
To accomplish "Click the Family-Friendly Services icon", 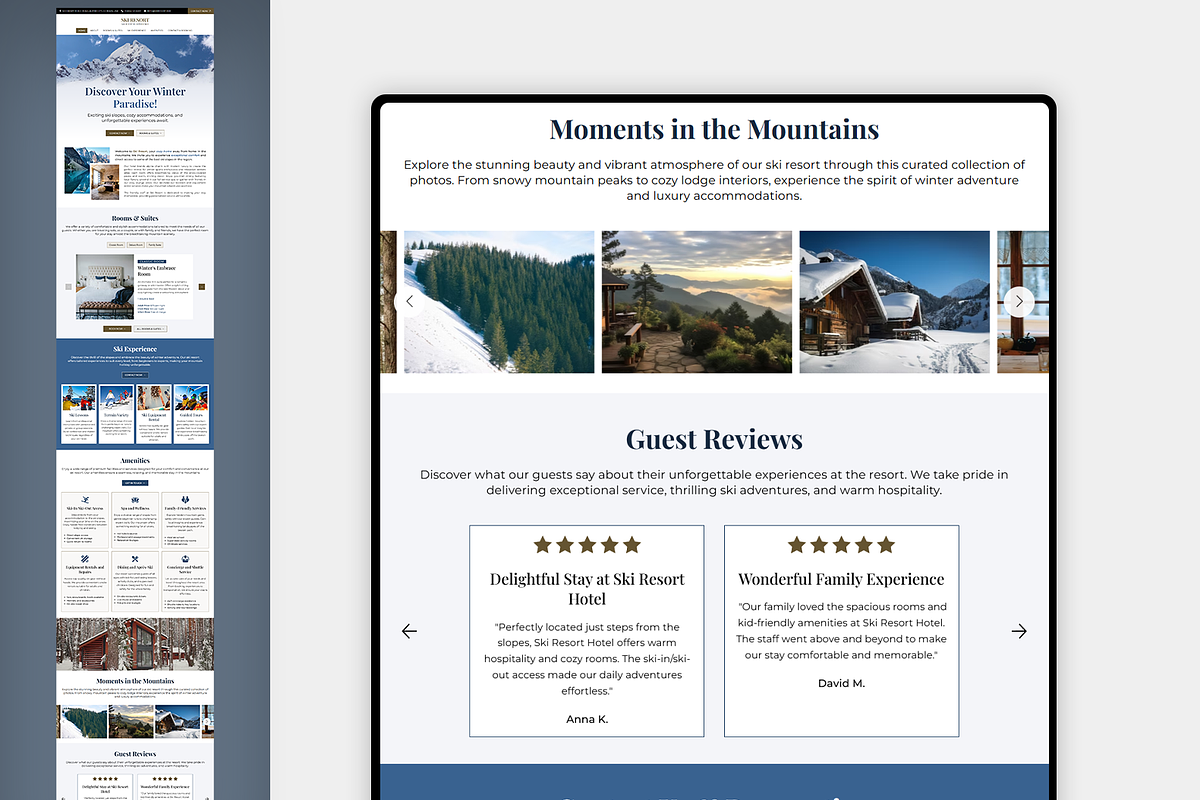I will click(185, 499).
